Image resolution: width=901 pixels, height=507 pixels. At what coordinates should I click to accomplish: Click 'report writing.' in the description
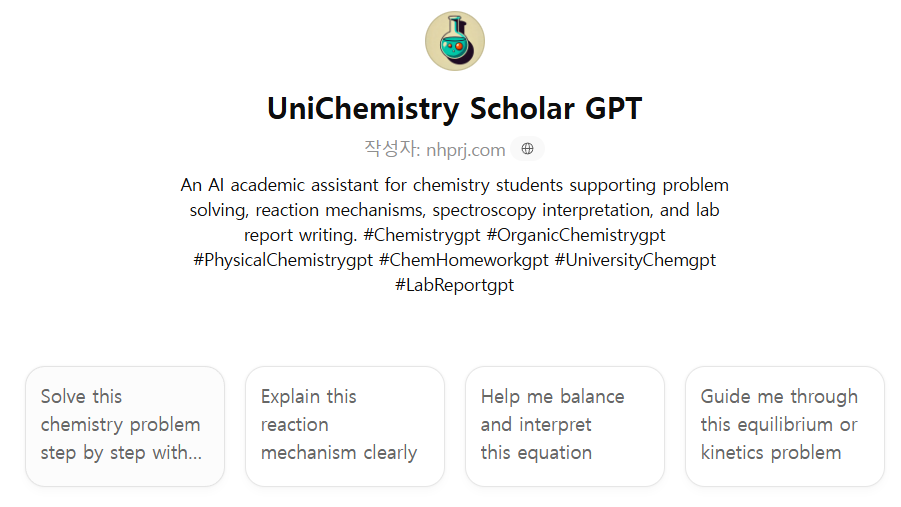click(301, 235)
